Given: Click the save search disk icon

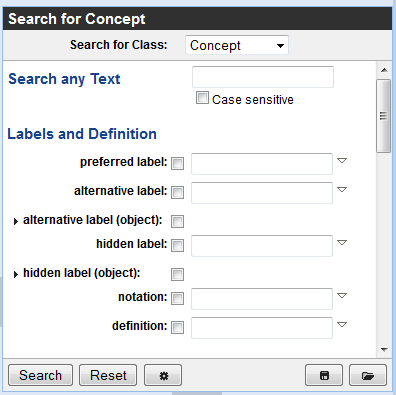Looking at the screenshot, I should click(324, 375).
